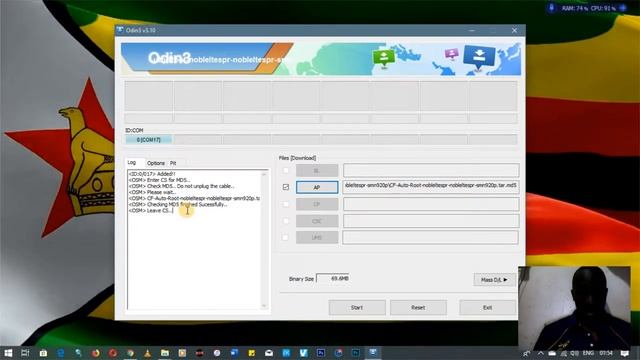Tick the UMS file checkbox
Image resolution: width=640 pixels, height=360 pixels.
click(286, 238)
